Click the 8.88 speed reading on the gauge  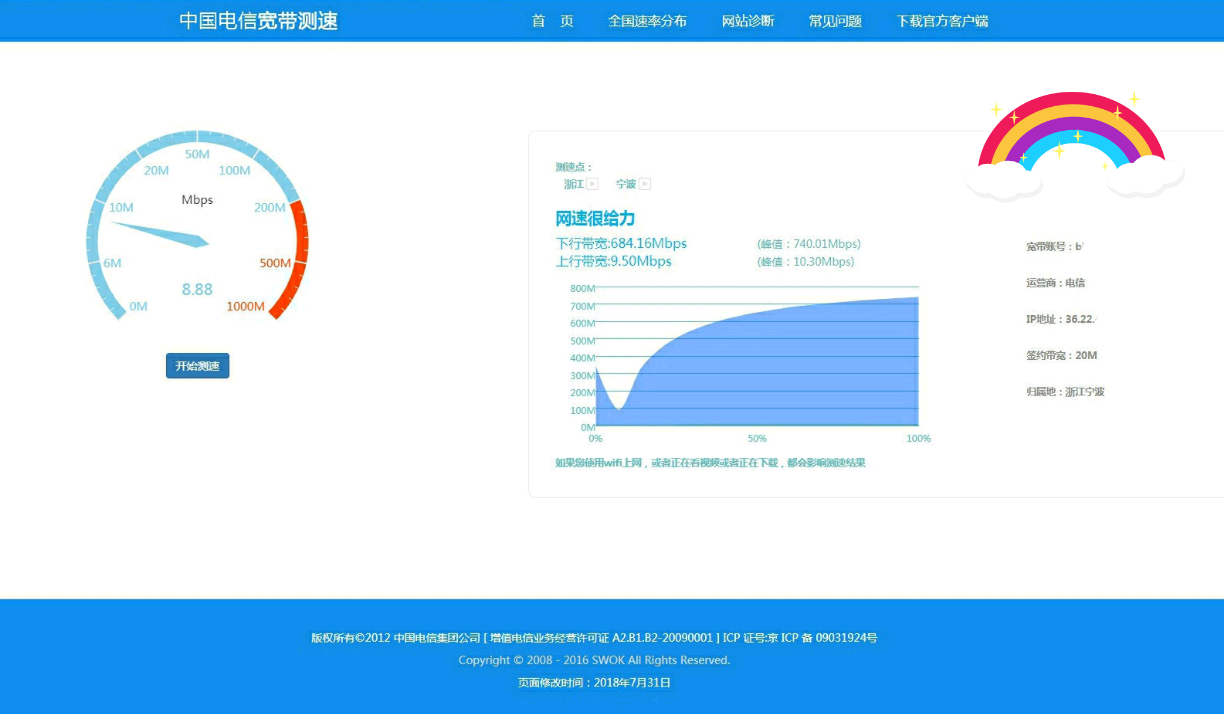coord(197,289)
